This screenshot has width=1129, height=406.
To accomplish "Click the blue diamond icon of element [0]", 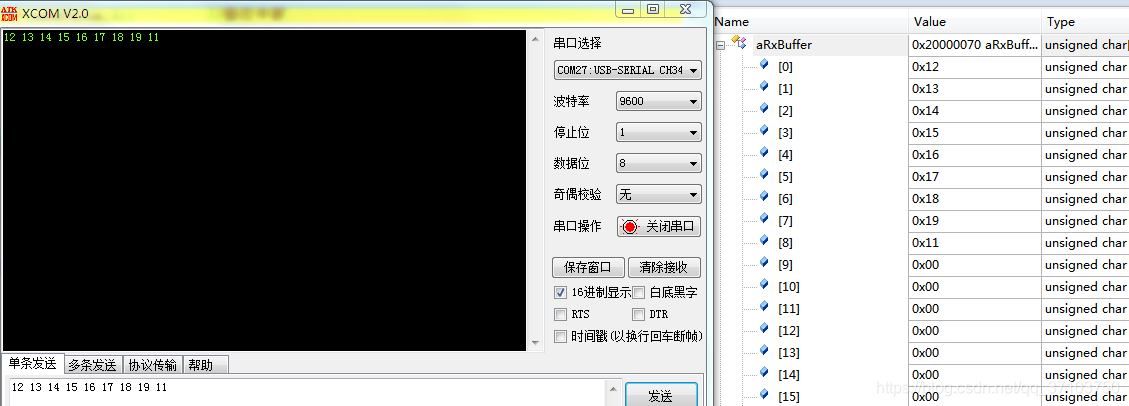I will pos(764,65).
